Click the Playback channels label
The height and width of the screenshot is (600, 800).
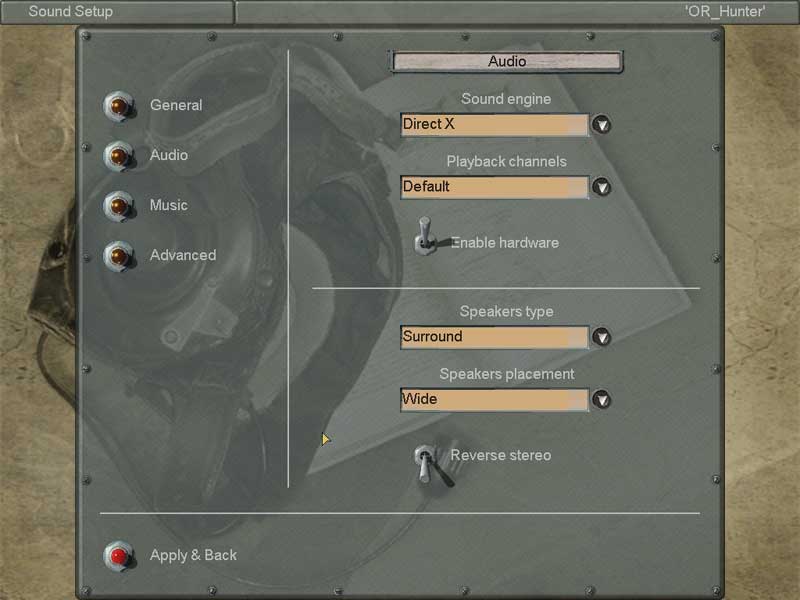pyautogui.click(x=507, y=162)
